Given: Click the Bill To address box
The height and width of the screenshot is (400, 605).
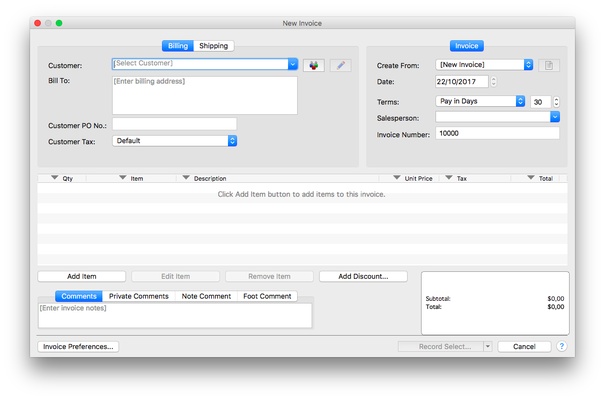Looking at the screenshot, I should pyautogui.click(x=205, y=95).
